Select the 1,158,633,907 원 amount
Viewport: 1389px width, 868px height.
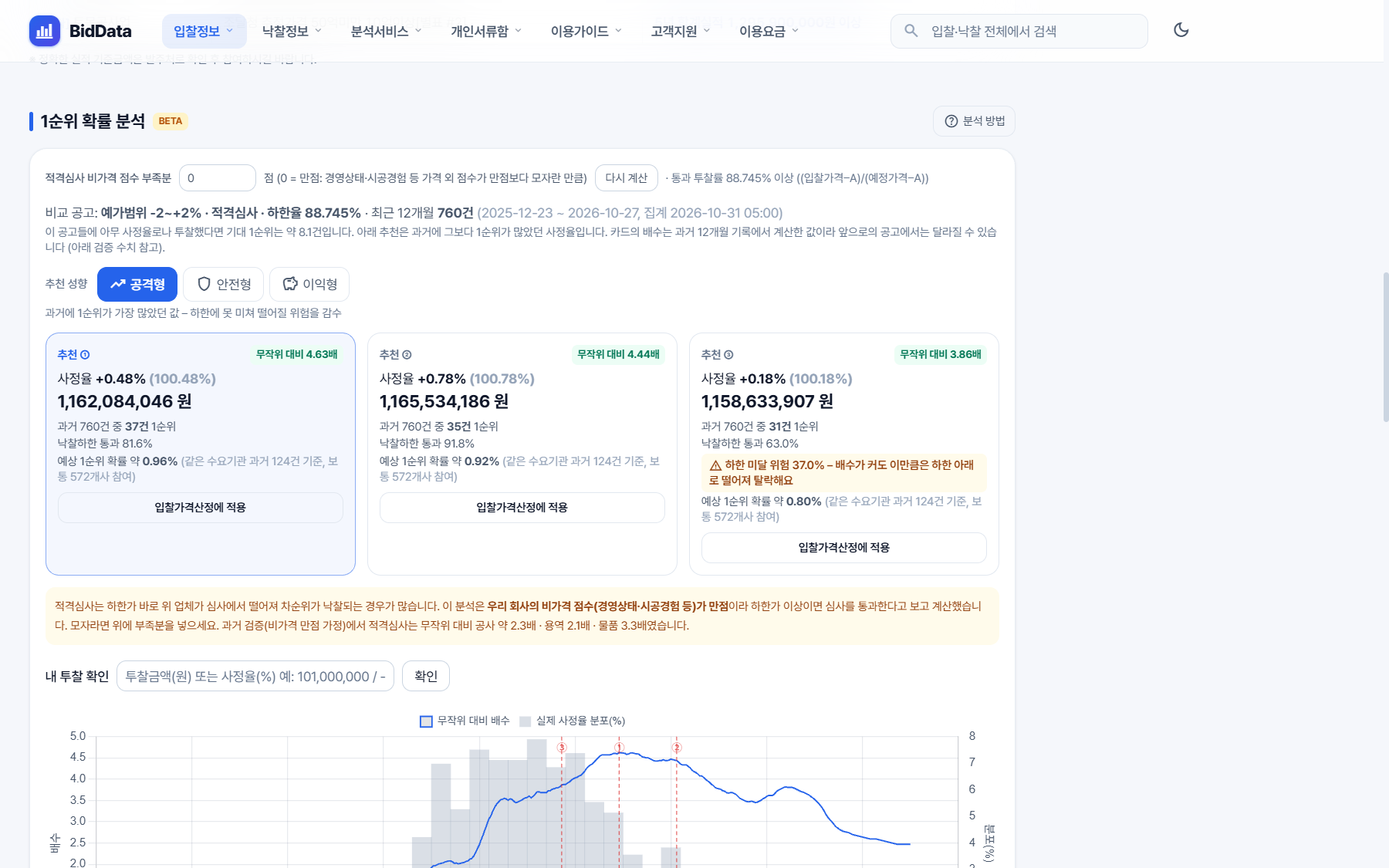pyautogui.click(x=767, y=401)
